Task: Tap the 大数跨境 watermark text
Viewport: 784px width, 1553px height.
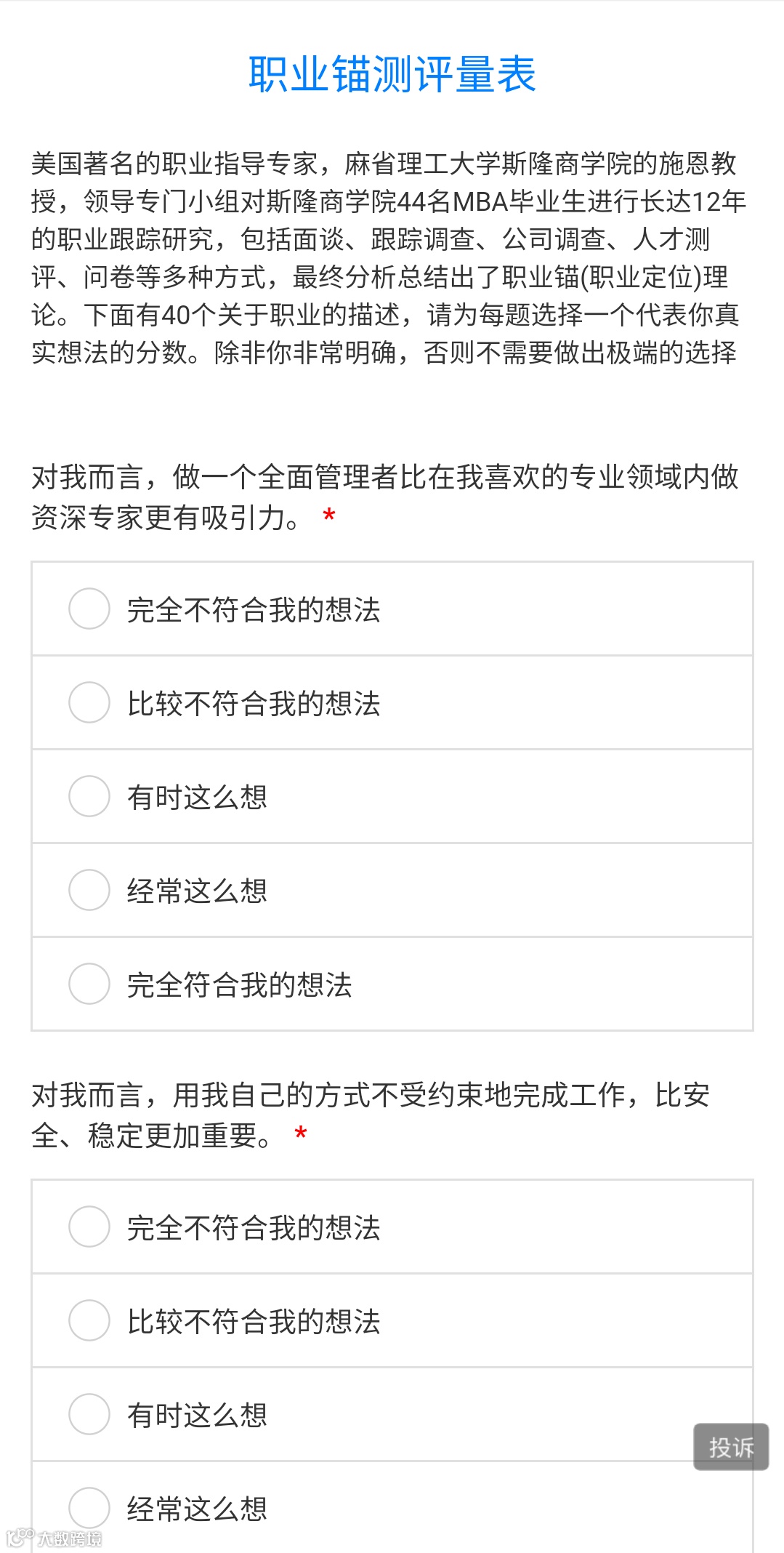Action: pyautogui.click(x=70, y=1538)
